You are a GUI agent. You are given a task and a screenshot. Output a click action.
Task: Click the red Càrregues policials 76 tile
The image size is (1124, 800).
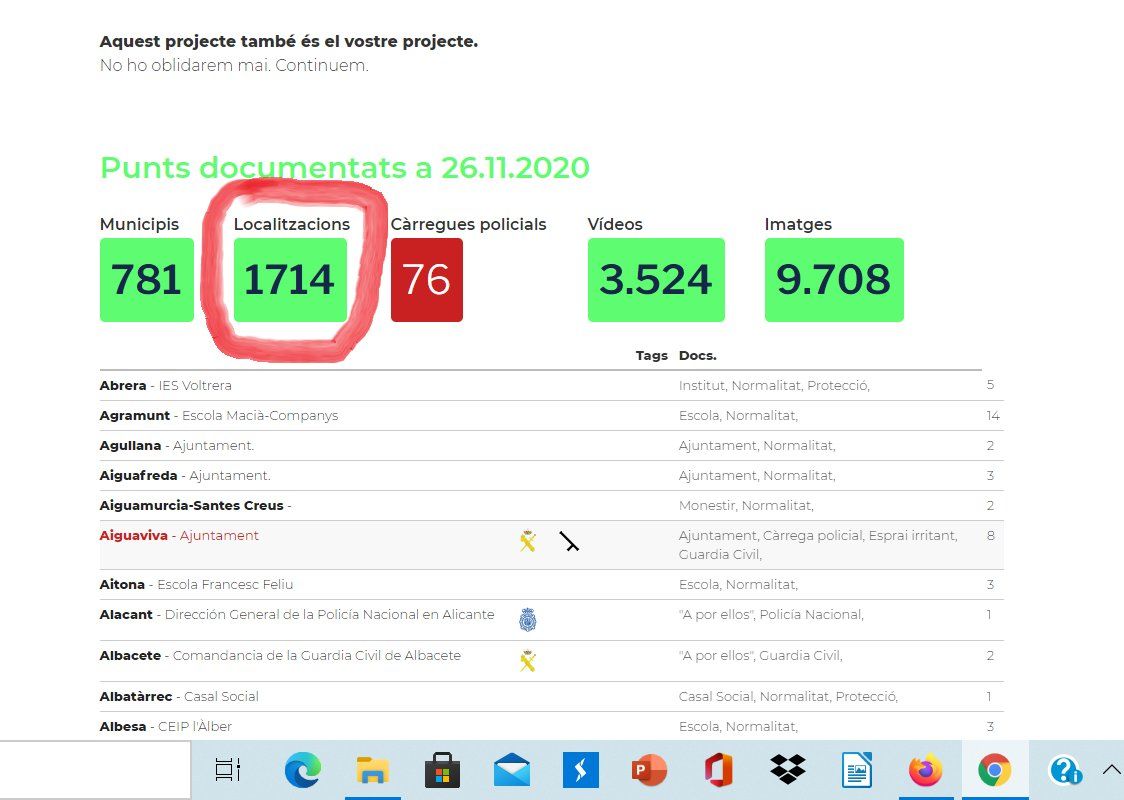click(x=427, y=280)
